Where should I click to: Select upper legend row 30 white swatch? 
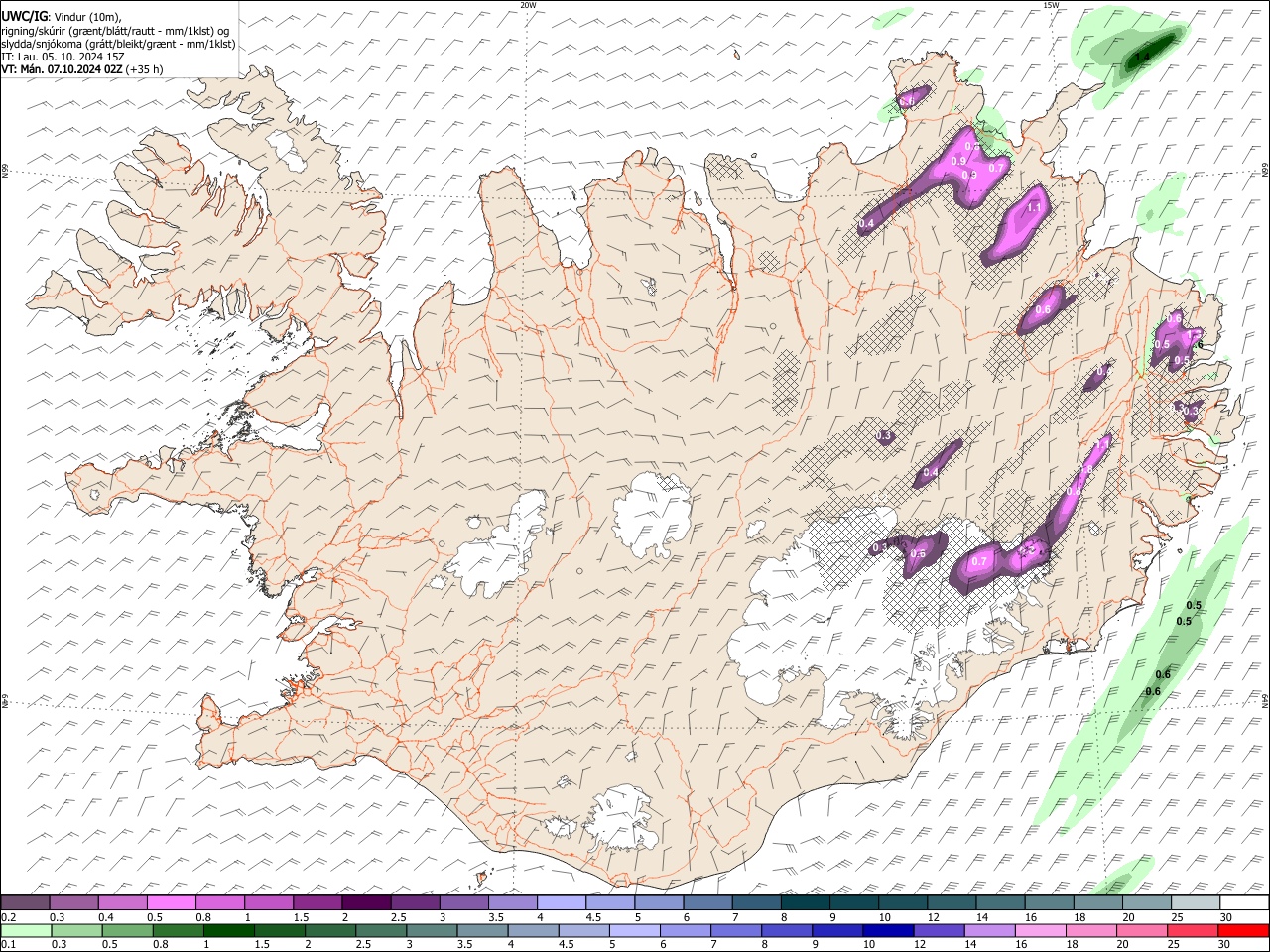coord(1246,903)
